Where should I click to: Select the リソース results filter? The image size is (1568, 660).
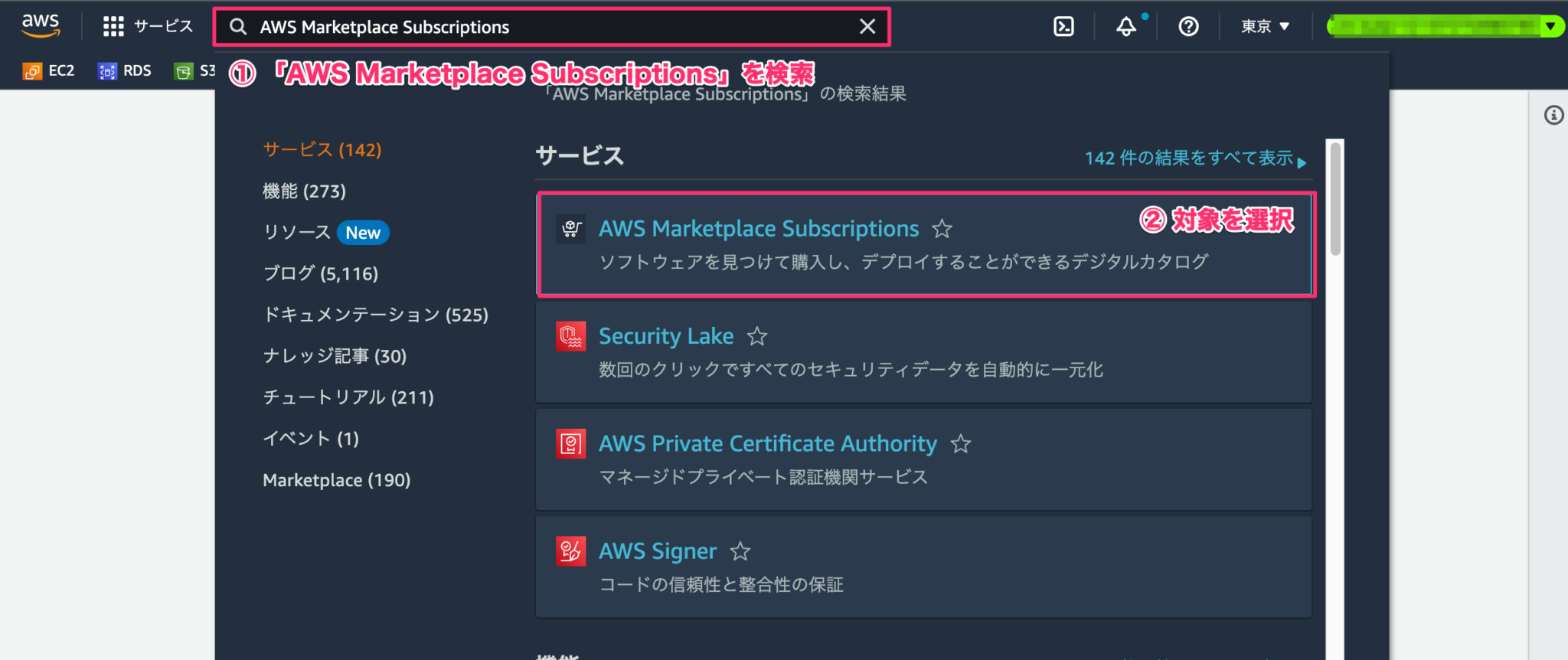point(296,232)
